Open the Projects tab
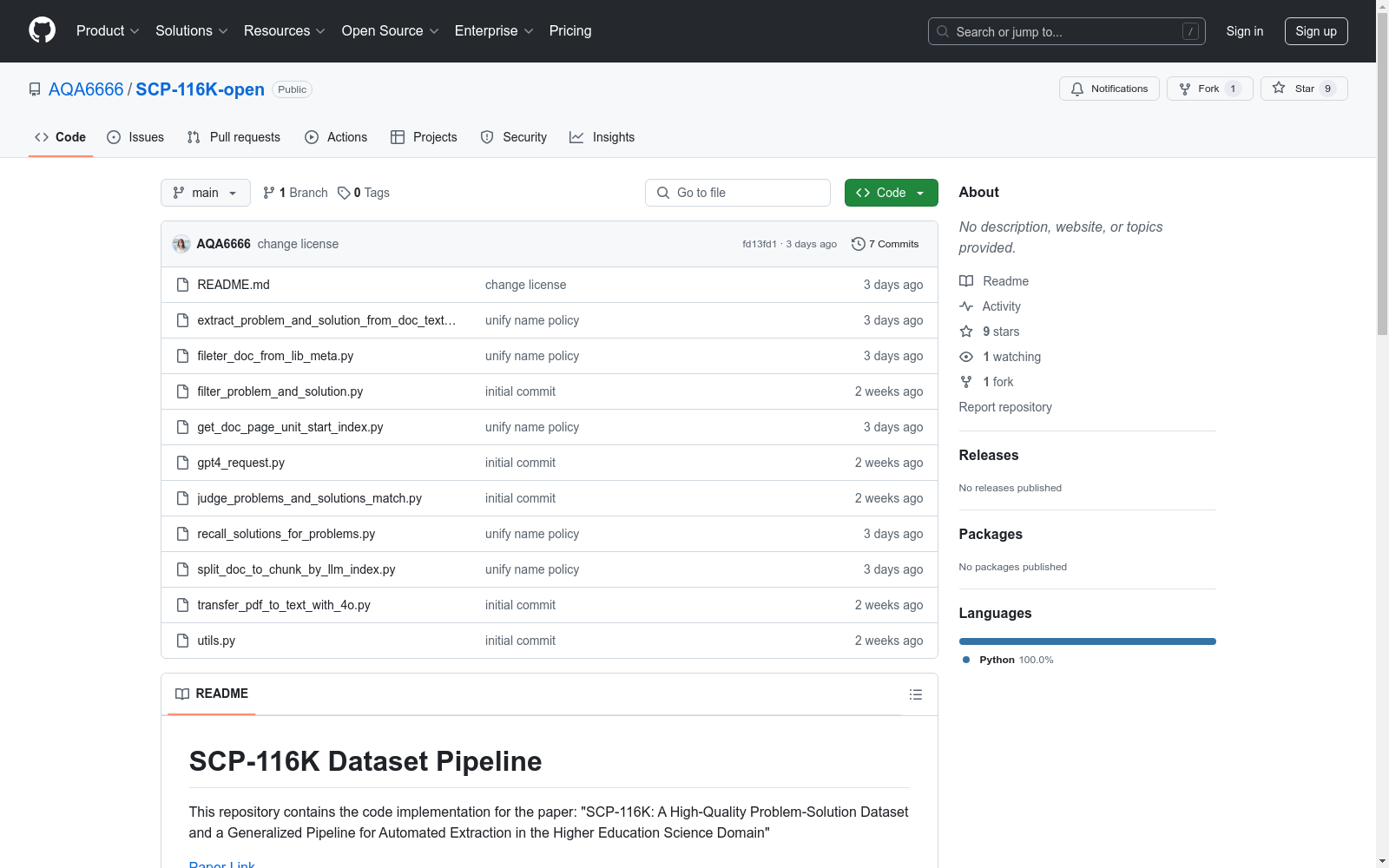Image resolution: width=1389 pixels, height=868 pixels. [x=424, y=137]
